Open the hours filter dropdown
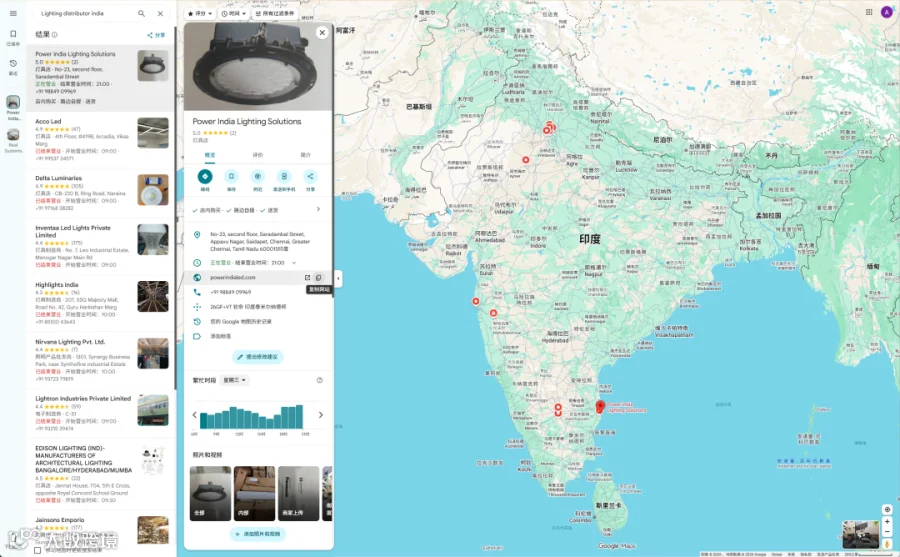This screenshot has height=557, width=900. click(234, 13)
